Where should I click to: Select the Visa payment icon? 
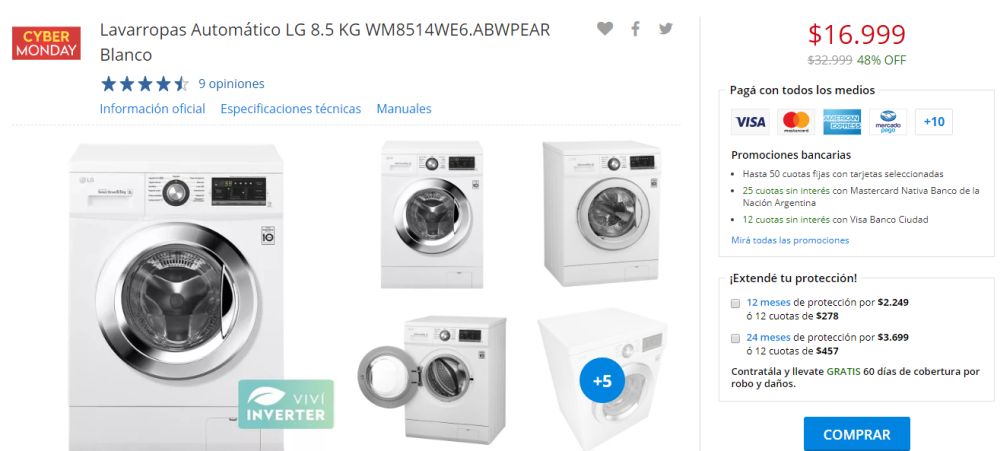750,122
